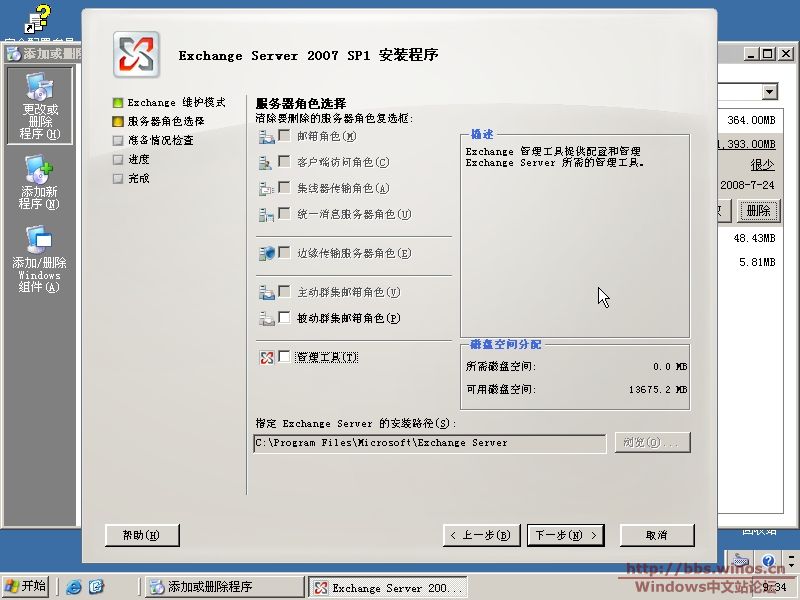Click the 管理工具 role icon
The height and width of the screenshot is (600, 800).
pos(266,357)
